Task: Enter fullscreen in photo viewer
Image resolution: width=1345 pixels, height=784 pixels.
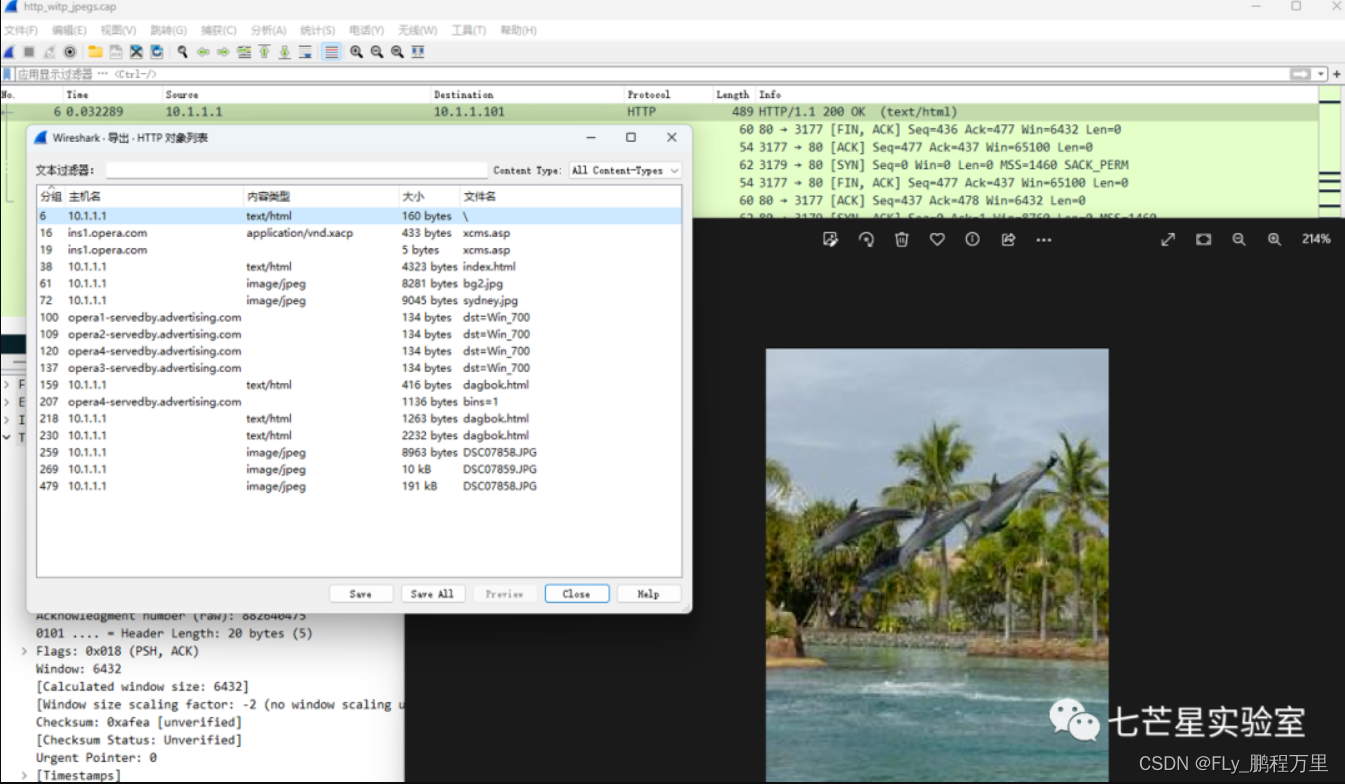Action: [1168, 239]
